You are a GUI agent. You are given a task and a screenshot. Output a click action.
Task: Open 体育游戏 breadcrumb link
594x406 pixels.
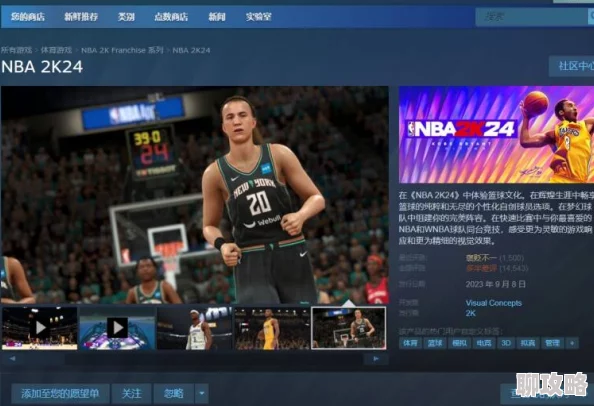tap(56, 50)
